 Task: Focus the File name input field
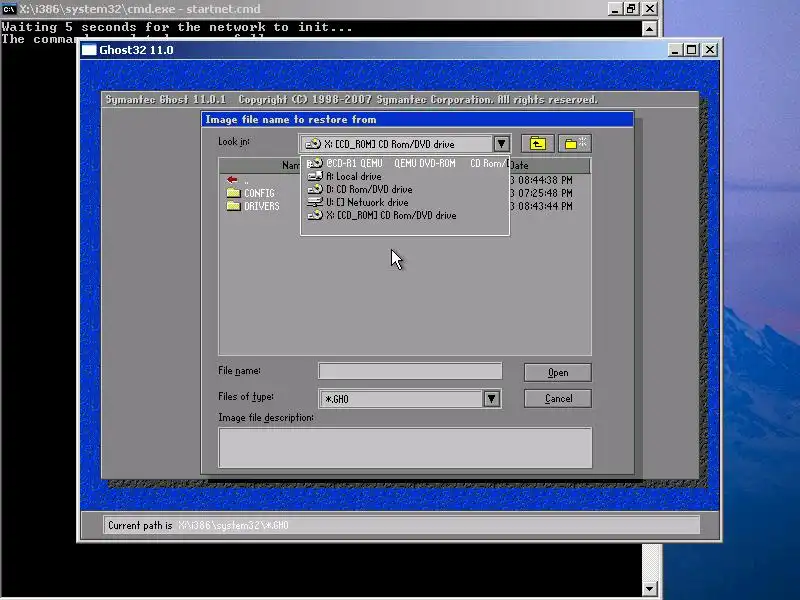(410, 371)
